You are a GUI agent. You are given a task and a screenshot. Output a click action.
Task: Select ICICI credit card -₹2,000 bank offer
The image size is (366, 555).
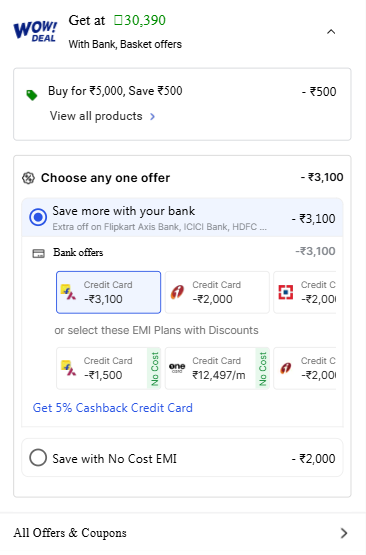tap(217, 292)
